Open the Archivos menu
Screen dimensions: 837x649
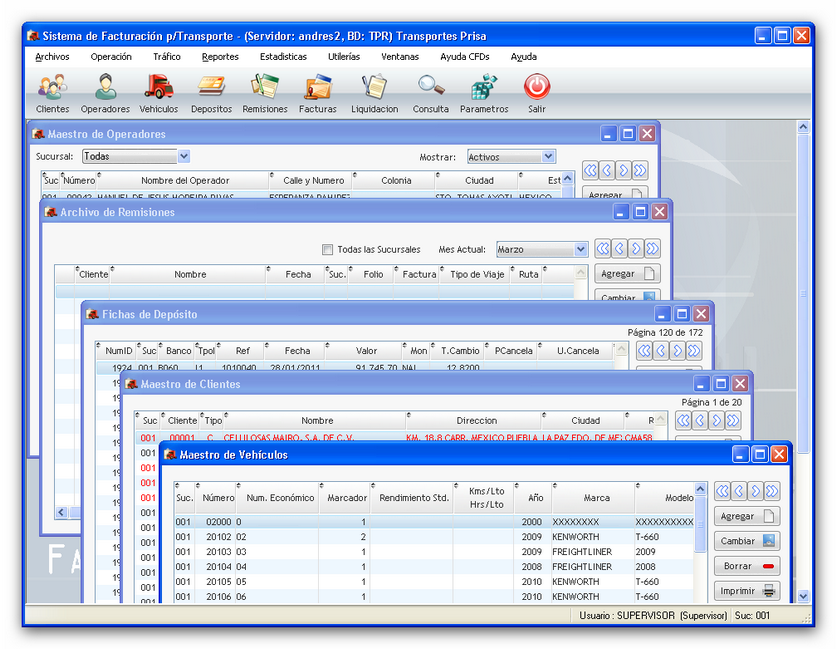[52, 57]
